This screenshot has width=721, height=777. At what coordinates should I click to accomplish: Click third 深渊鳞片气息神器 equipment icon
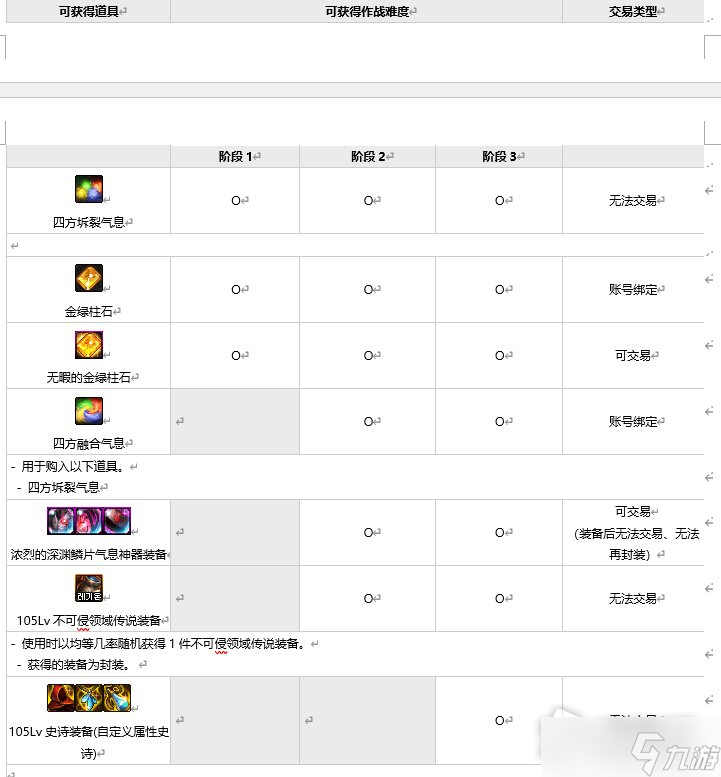117,521
